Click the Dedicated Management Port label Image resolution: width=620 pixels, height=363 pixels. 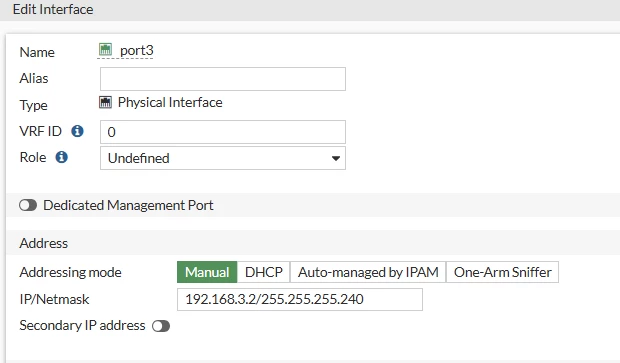(x=128, y=205)
